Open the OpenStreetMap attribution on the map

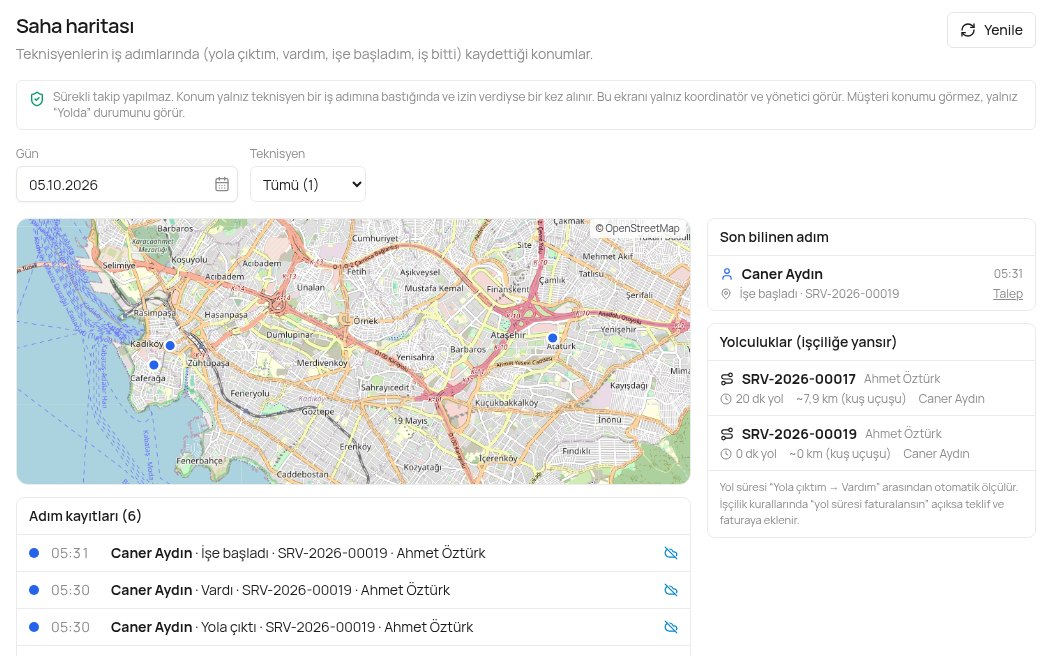pyautogui.click(x=637, y=228)
